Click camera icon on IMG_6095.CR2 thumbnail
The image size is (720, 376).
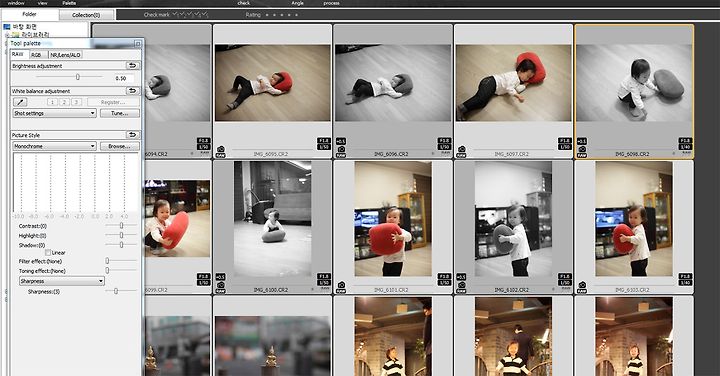pyautogui.click(x=221, y=150)
